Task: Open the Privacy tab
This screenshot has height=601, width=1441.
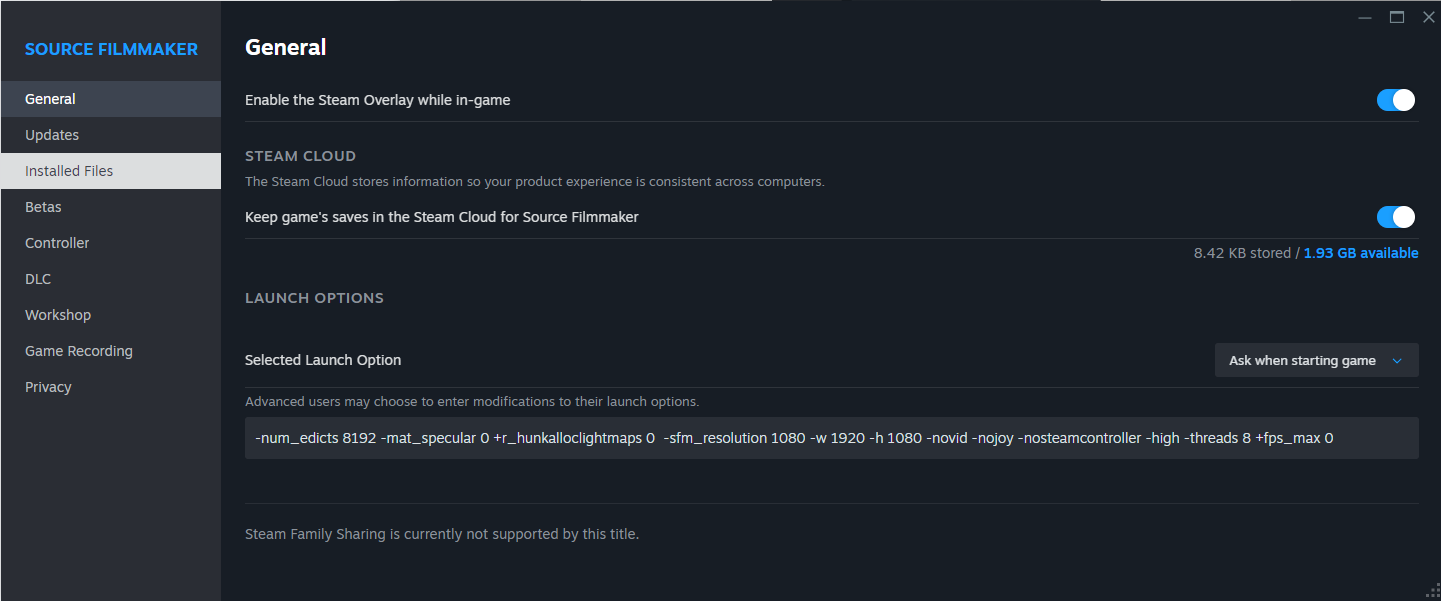Action: (48, 387)
